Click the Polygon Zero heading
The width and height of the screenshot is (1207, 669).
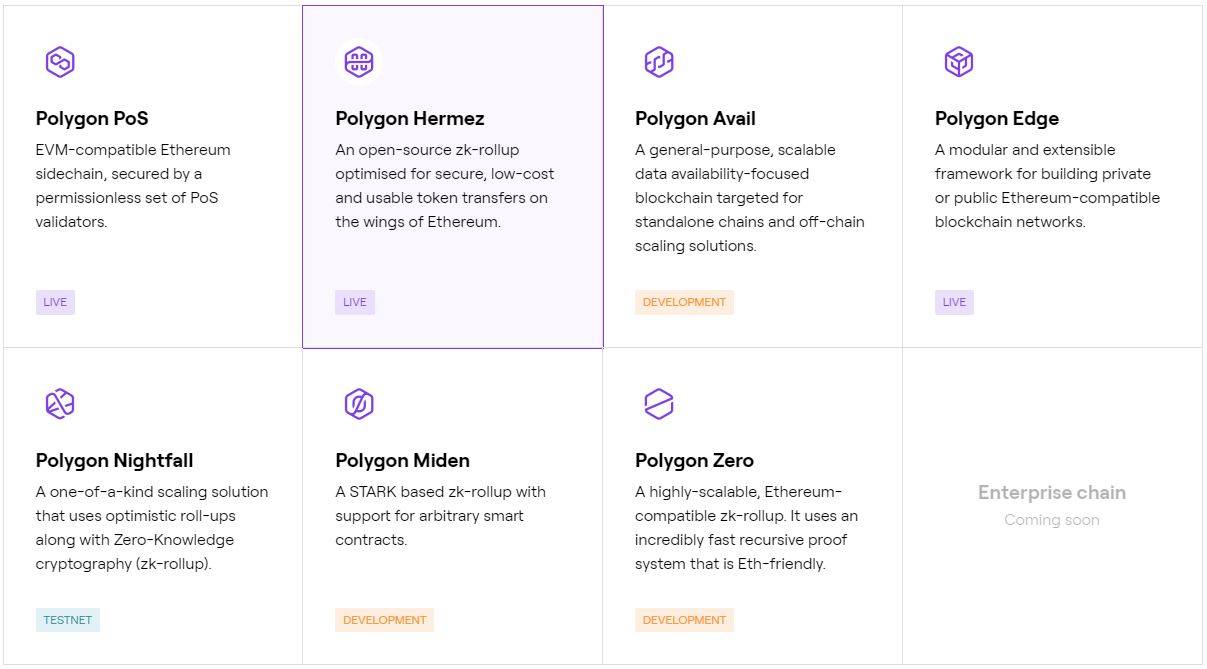(694, 460)
